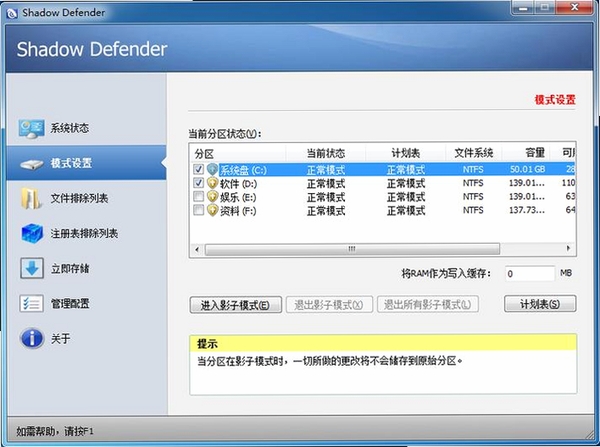This screenshot has width=600, height=447.
Task: Click the 立即存储 download arrow icon
Action: click(x=32, y=268)
